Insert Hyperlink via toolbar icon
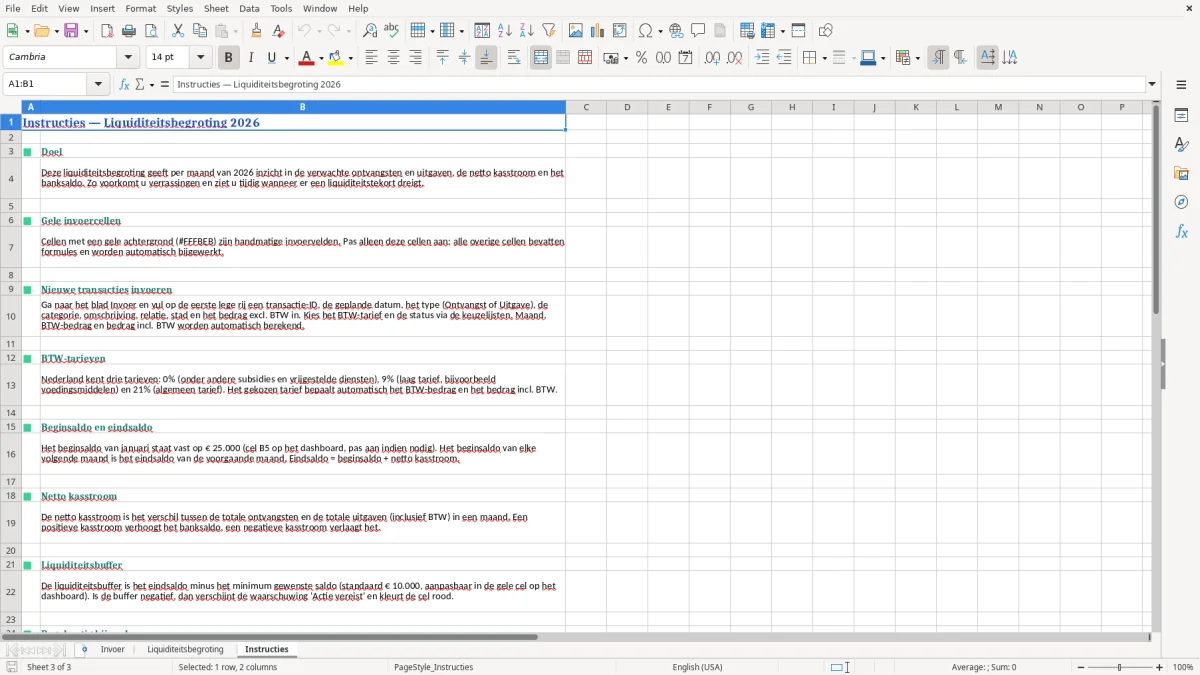 click(x=676, y=31)
